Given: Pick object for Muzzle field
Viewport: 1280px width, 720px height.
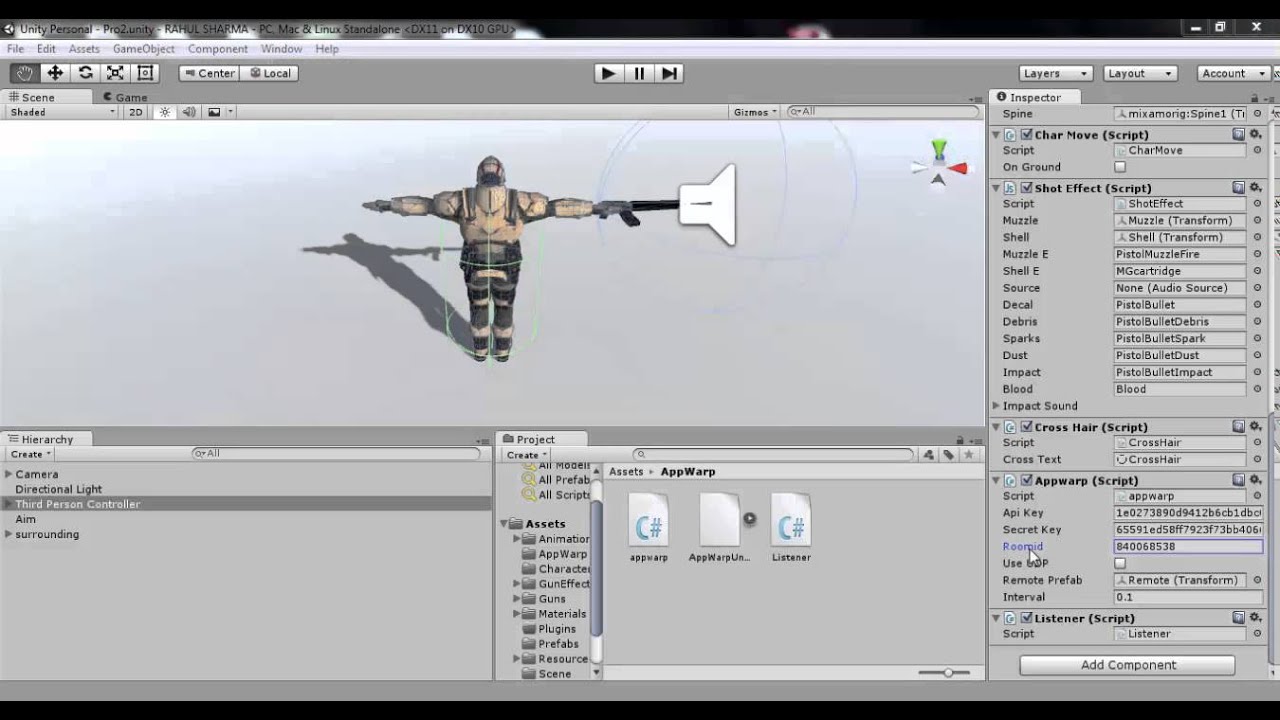Looking at the screenshot, I should point(1257,220).
